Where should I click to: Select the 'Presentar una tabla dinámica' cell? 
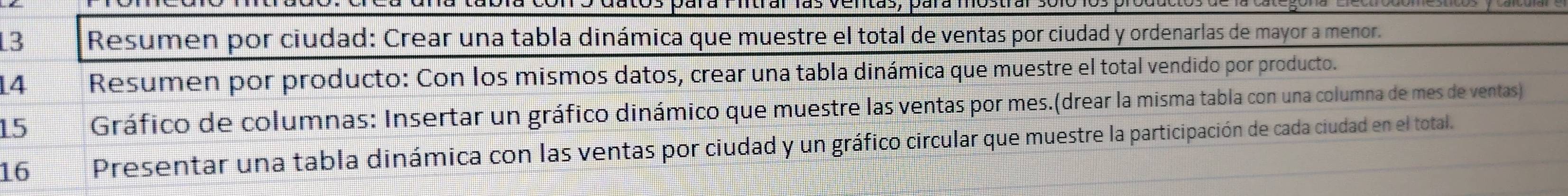(x=823, y=159)
